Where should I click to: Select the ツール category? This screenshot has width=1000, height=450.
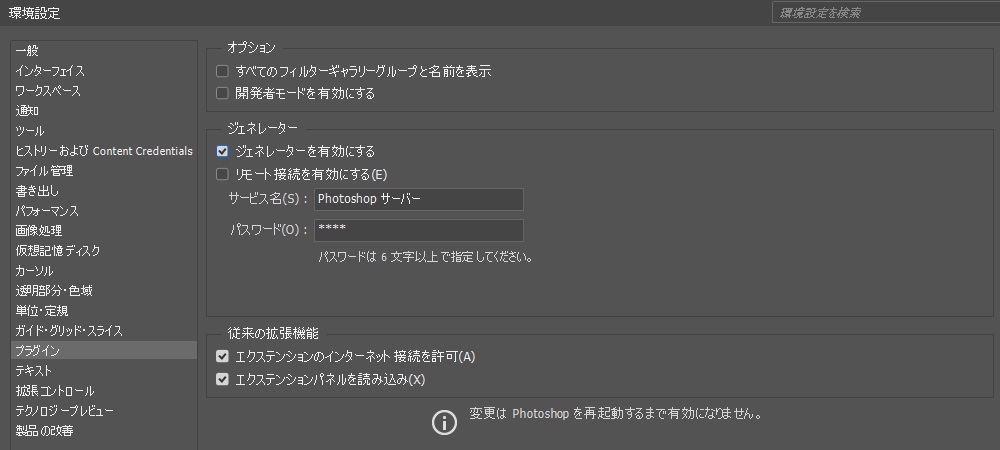(x=104, y=131)
